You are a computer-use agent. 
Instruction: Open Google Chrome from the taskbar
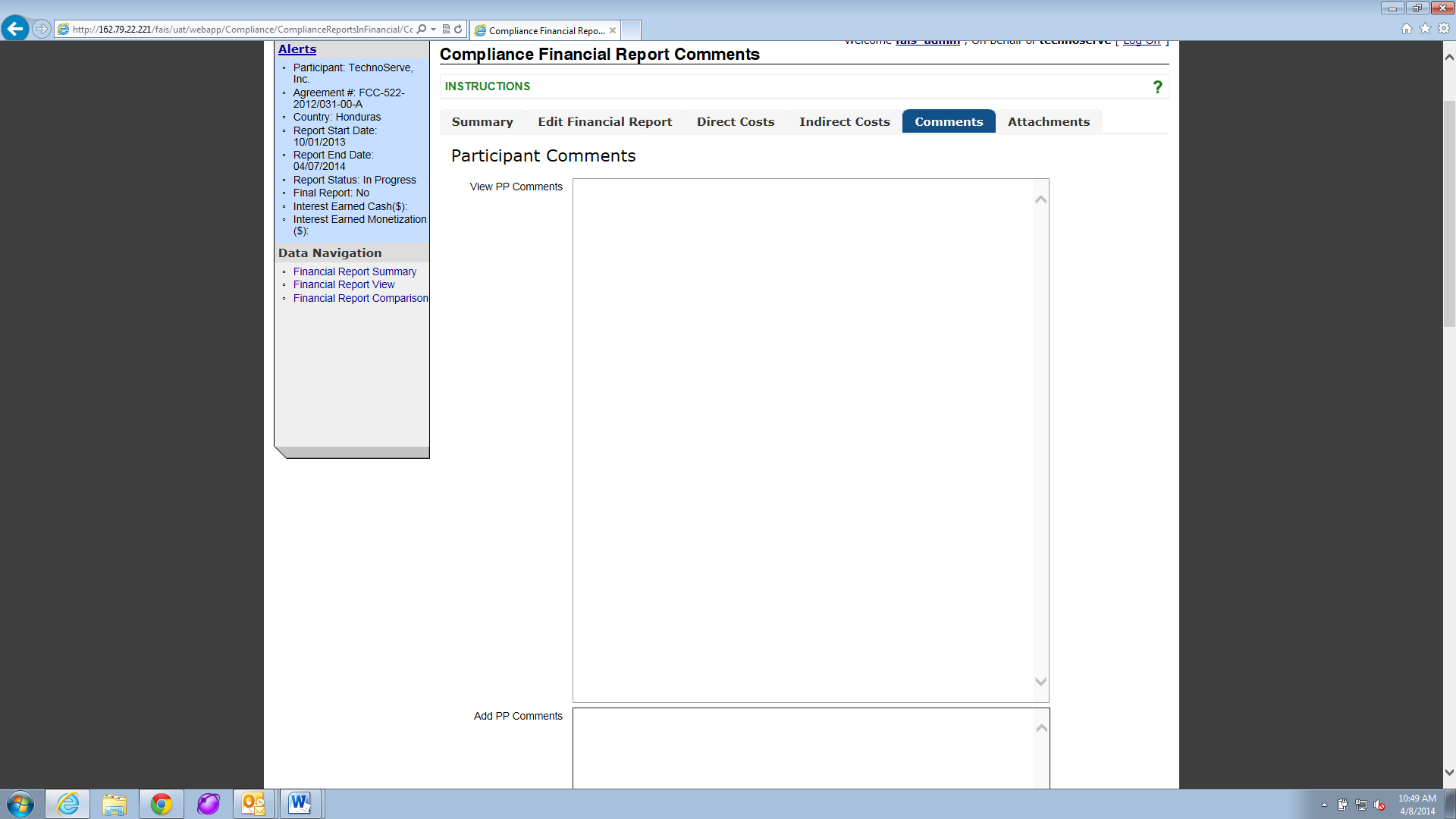(161, 804)
